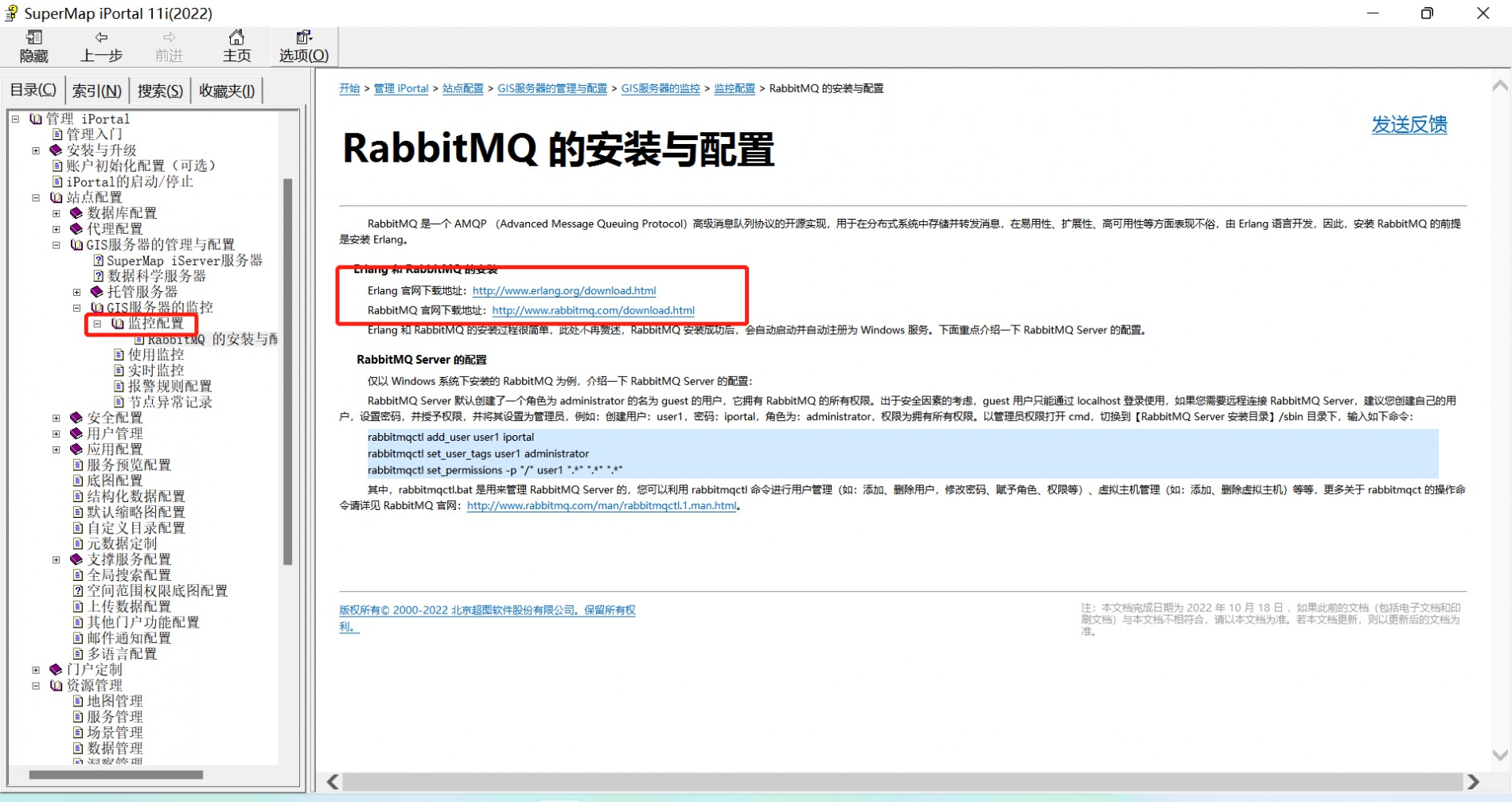The height and width of the screenshot is (802, 1512).
Task: Open the 版权所有 copyright link
Action: tap(487, 618)
